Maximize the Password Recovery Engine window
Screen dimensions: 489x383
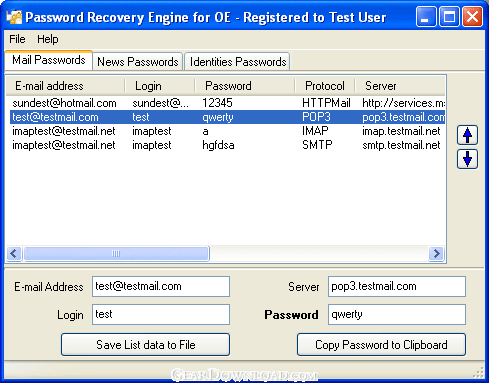point(449,16)
